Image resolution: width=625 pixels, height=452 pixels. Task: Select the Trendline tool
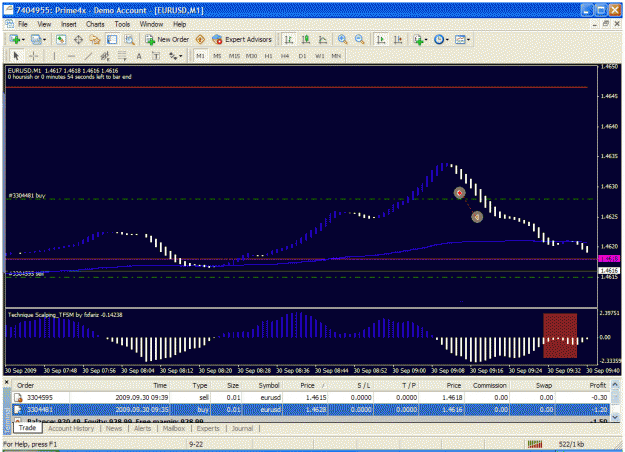[x=88, y=56]
